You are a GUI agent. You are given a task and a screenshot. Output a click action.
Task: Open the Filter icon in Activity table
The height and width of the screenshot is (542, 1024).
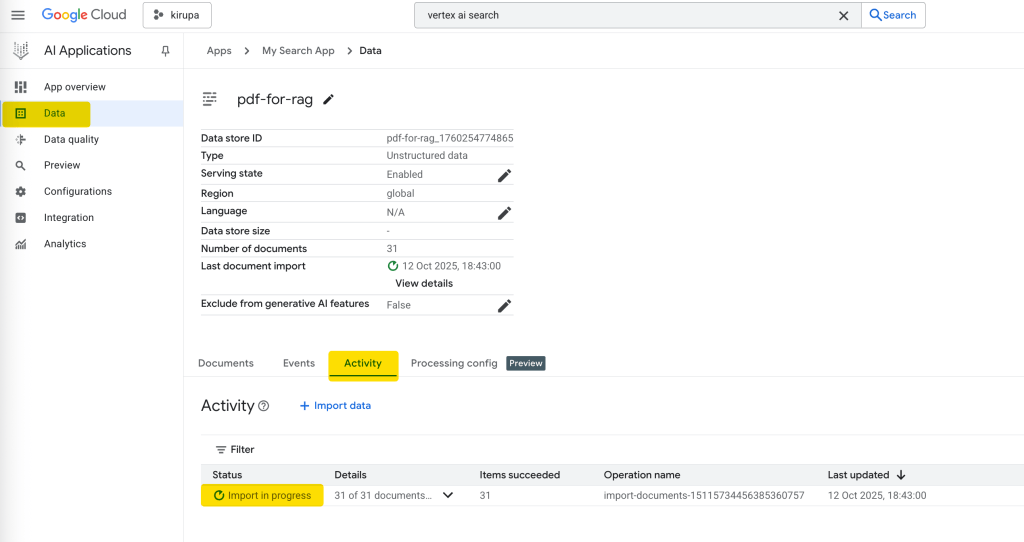pyautogui.click(x=221, y=450)
